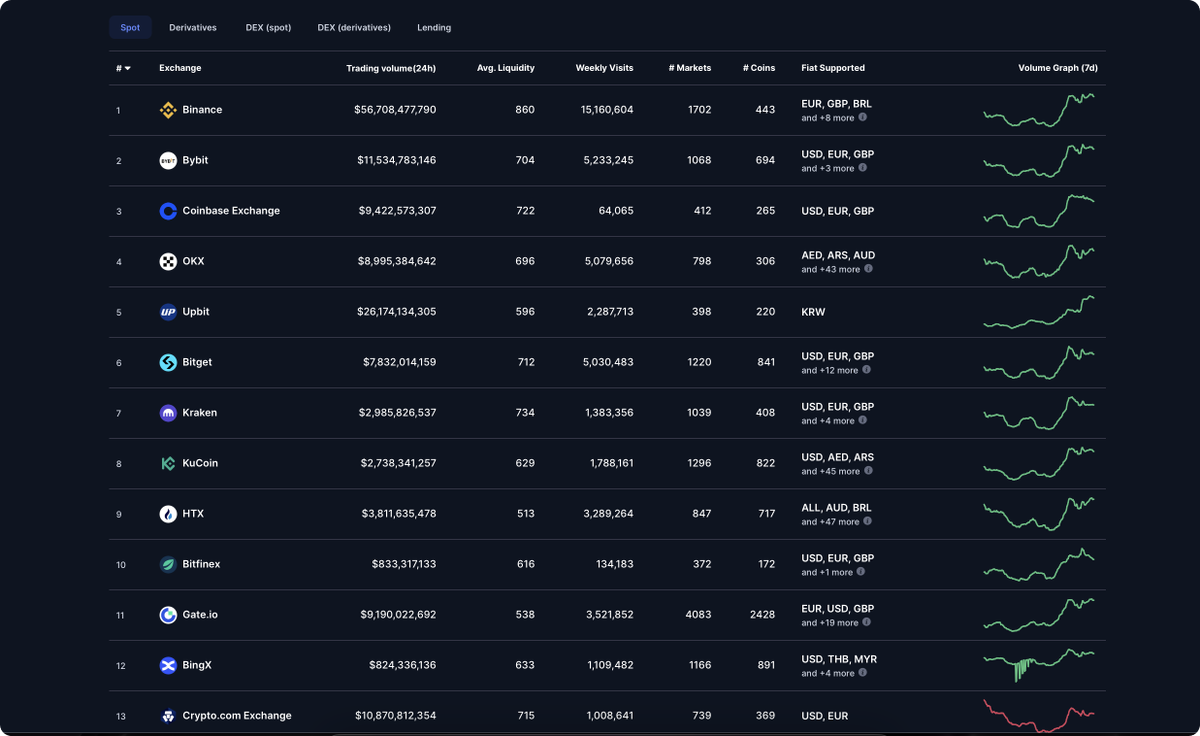Click BingX '+4 more' fiat text

828,673
